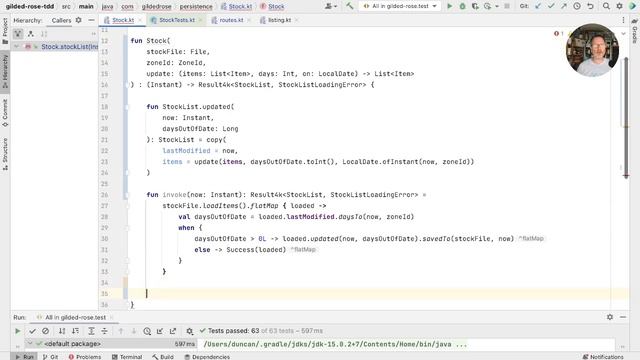Viewport: 640px width, 360px height.
Task: Select 'All in gilded-rose.test' Run tab
Action: tap(76, 317)
